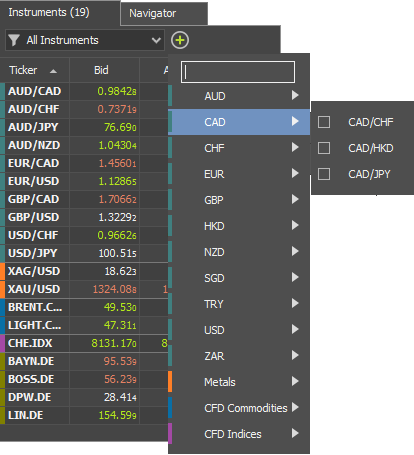This screenshot has width=414, height=455.
Task: Select the GBP menu entry
Action: coord(239,200)
